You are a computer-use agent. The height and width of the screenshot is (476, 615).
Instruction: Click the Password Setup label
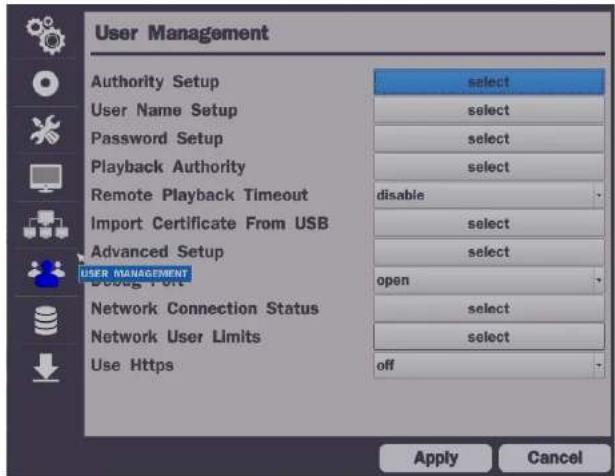click(x=157, y=139)
